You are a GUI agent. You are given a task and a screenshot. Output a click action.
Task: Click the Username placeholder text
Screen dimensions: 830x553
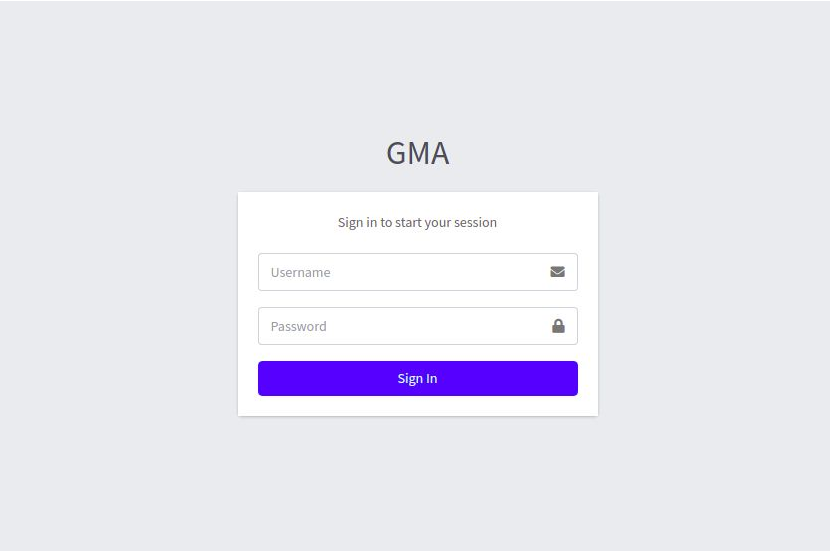click(300, 272)
